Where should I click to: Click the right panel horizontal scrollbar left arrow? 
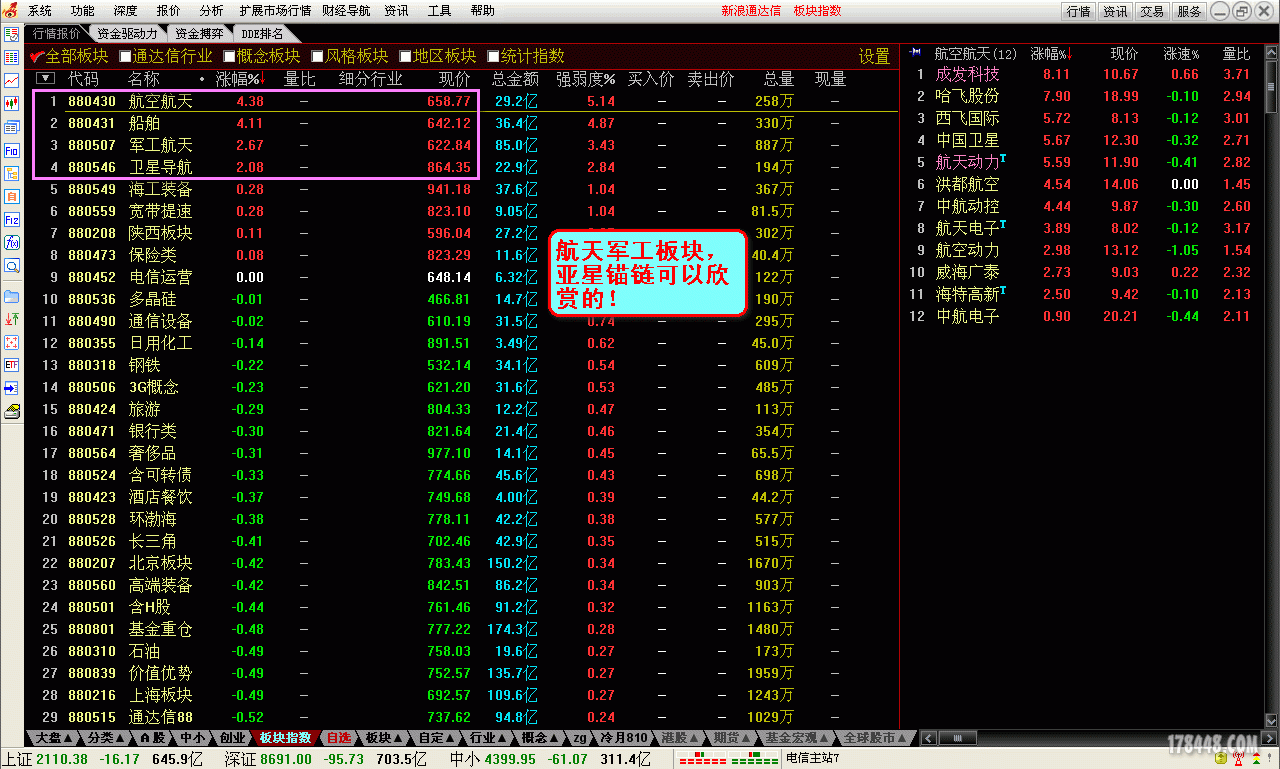point(928,738)
